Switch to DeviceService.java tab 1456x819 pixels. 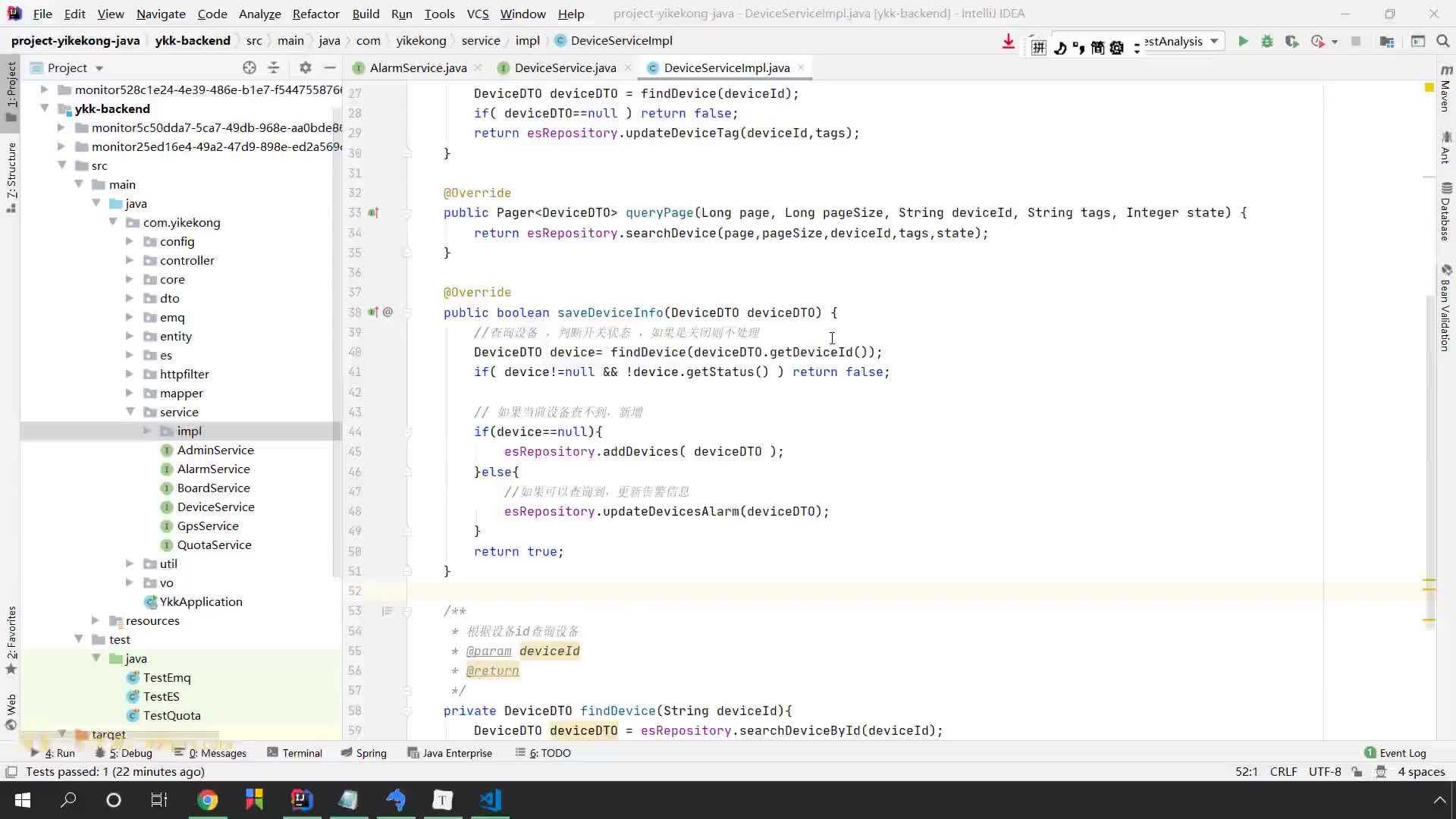pos(565,67)
